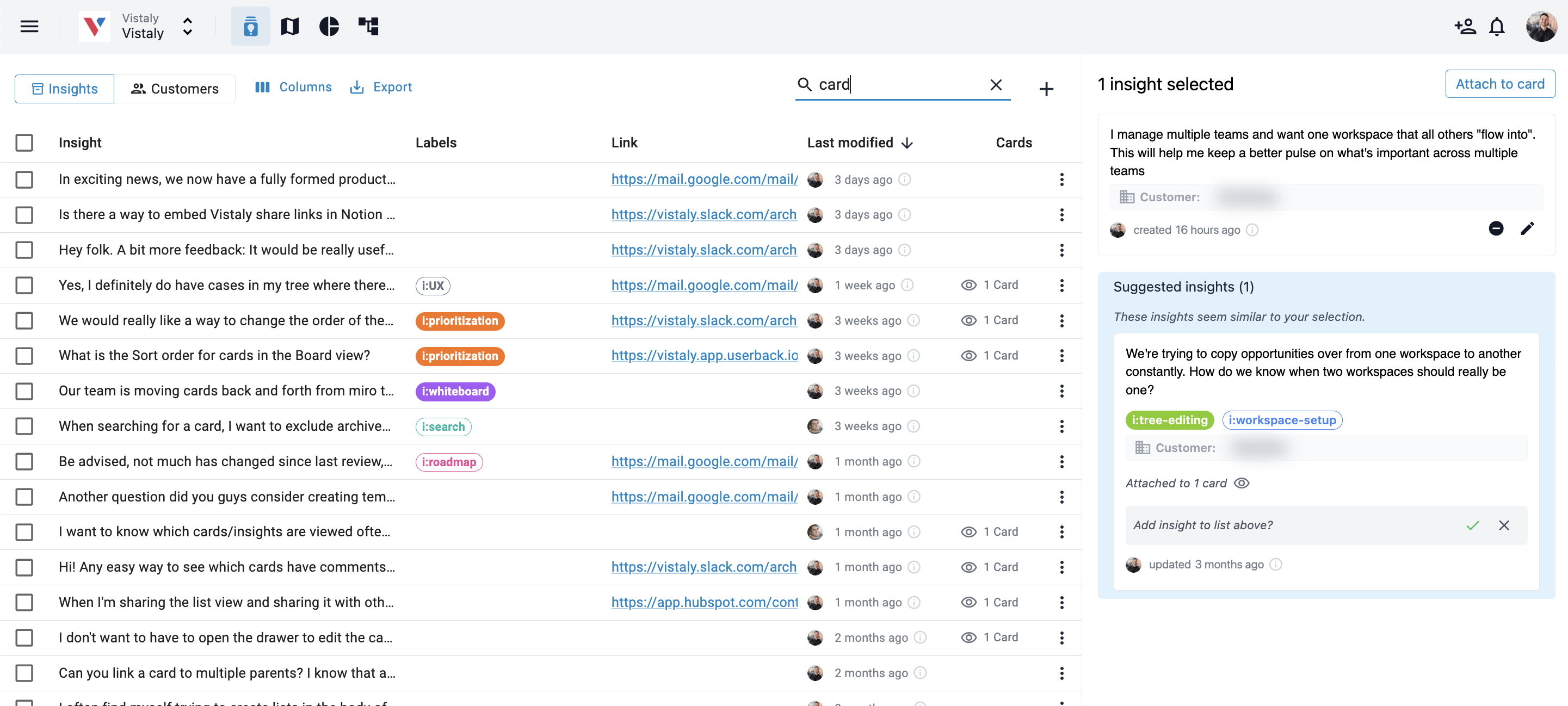The width and height of the screenshot is (1568, 706).
Task: View card next to 'Attached to 1 card'
Action: pos(1241,483)
